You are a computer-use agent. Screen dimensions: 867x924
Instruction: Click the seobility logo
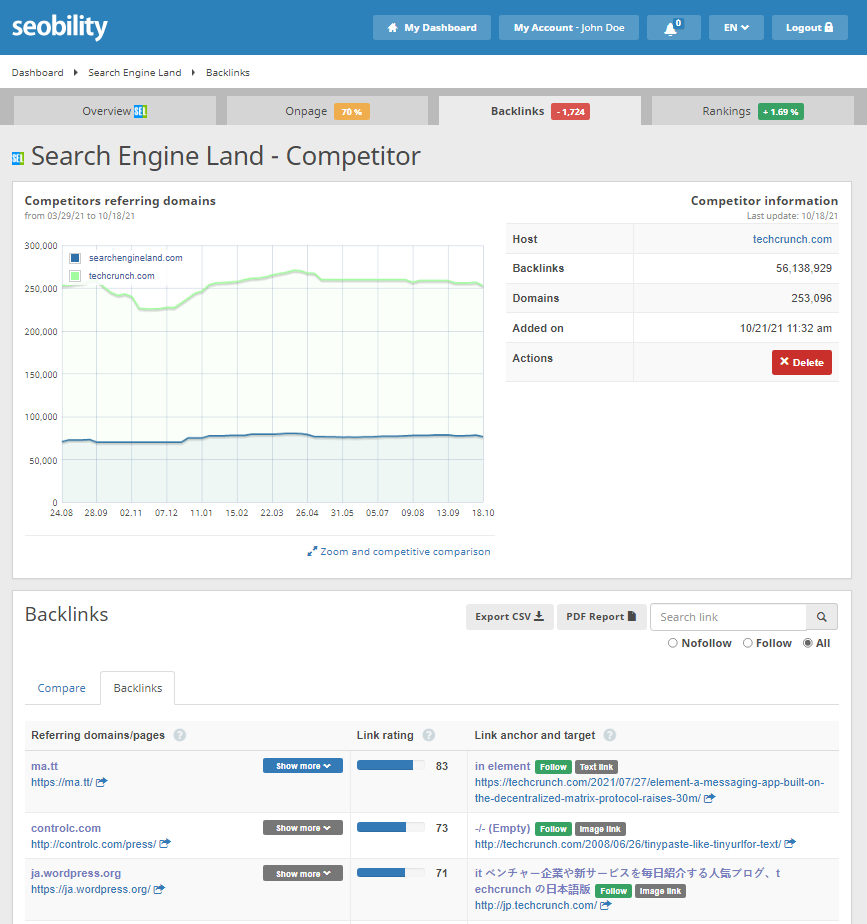(x=60, y=27)
